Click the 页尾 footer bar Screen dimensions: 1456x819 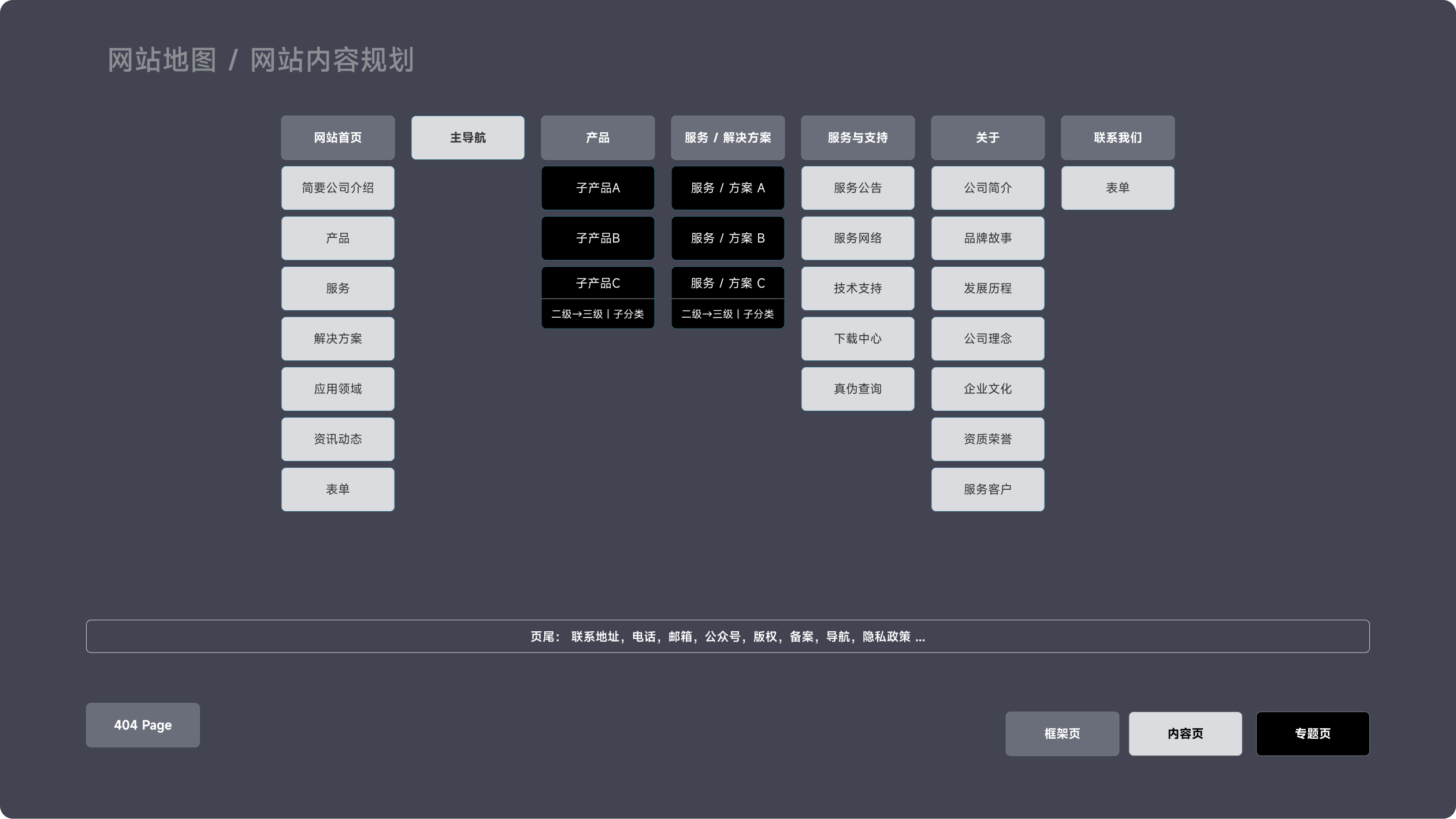(727, 636)
